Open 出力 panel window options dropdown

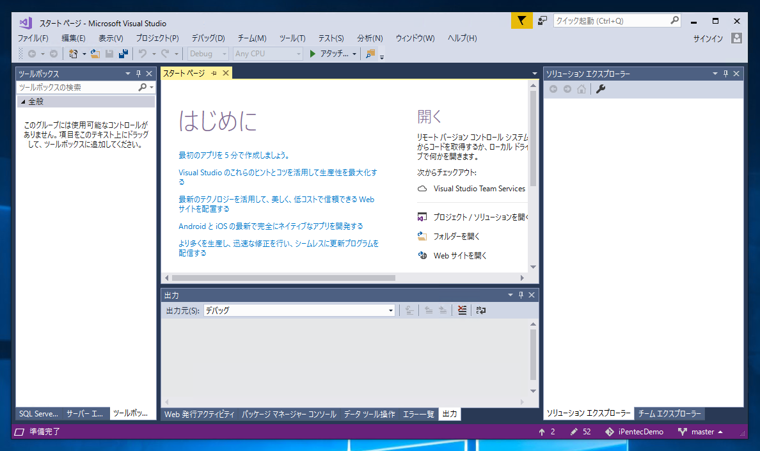510,295
